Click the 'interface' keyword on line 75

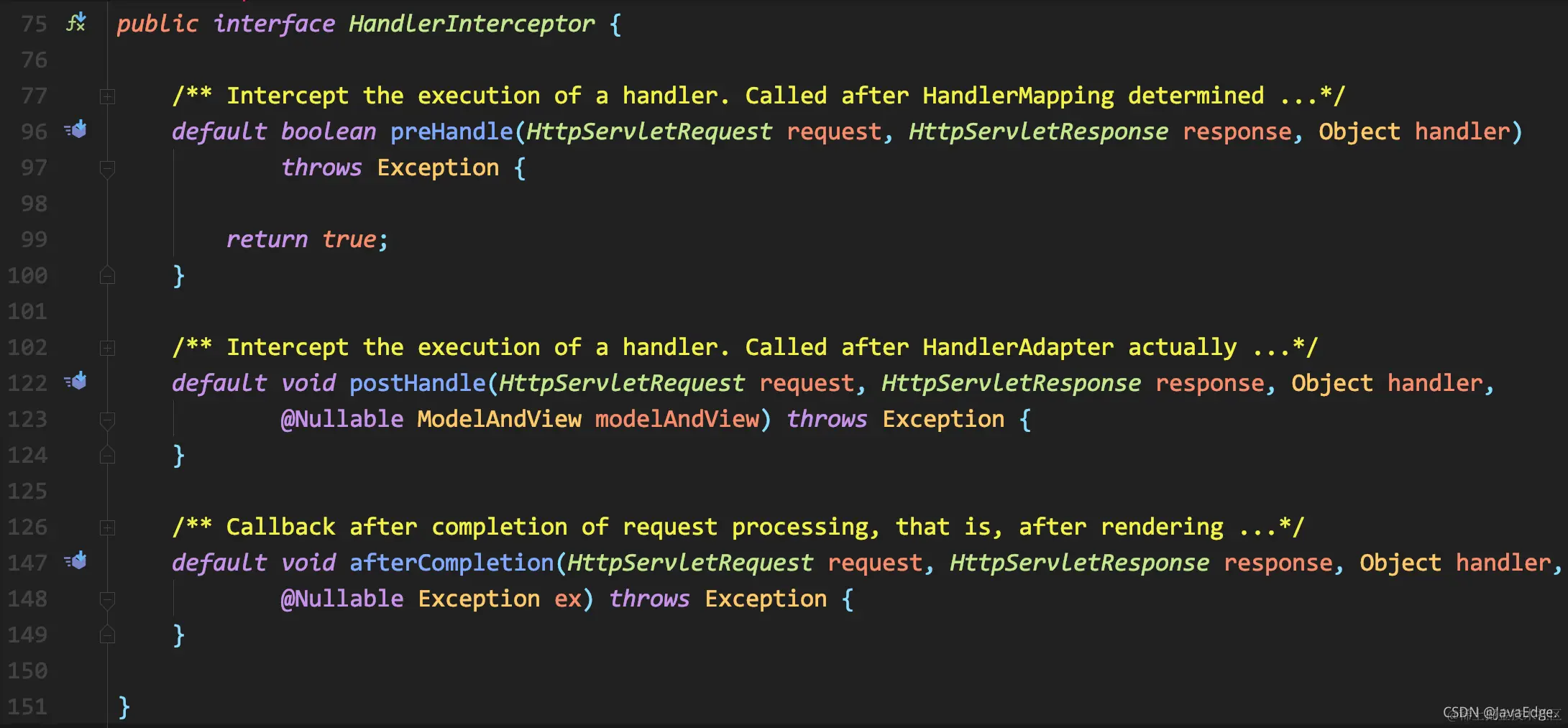(274, 24)
